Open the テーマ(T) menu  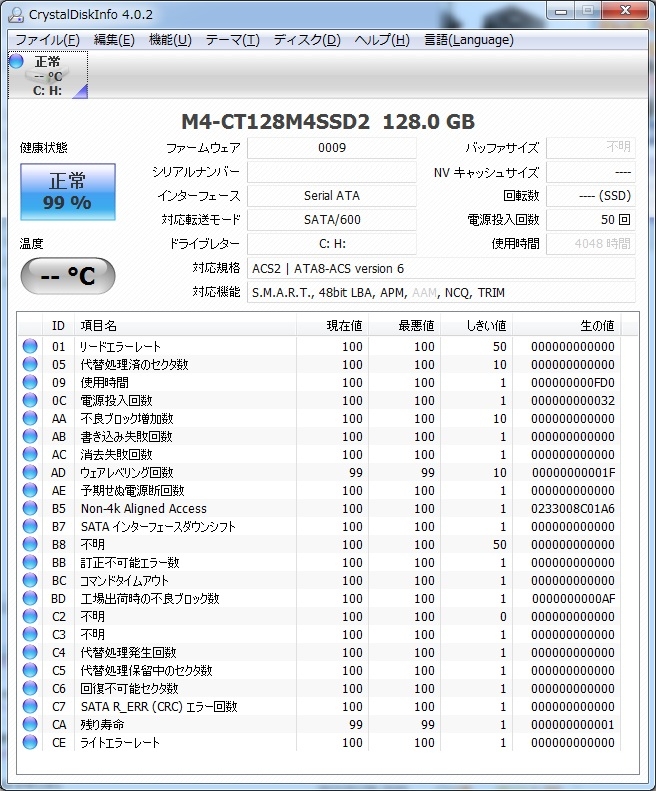pyautogui.click(x=233, y=40)
